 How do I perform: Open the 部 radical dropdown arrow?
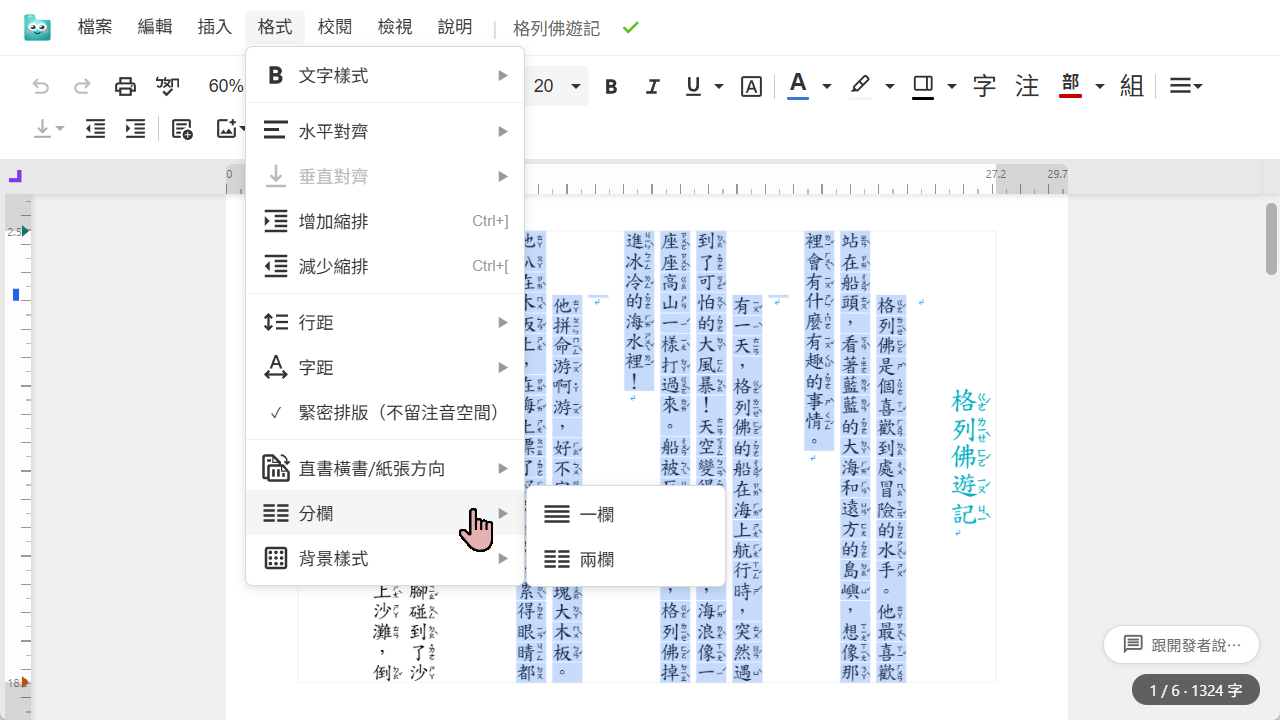[1099, 87]
